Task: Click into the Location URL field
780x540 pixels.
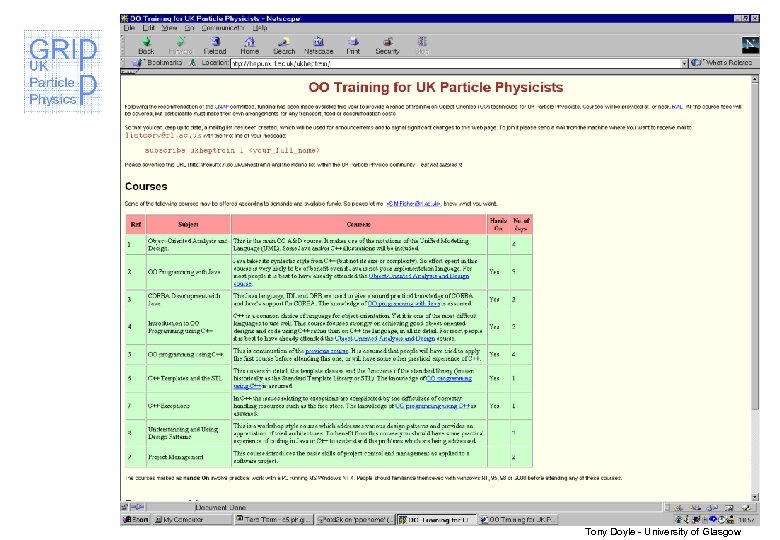Action: [x=455, y=63]
